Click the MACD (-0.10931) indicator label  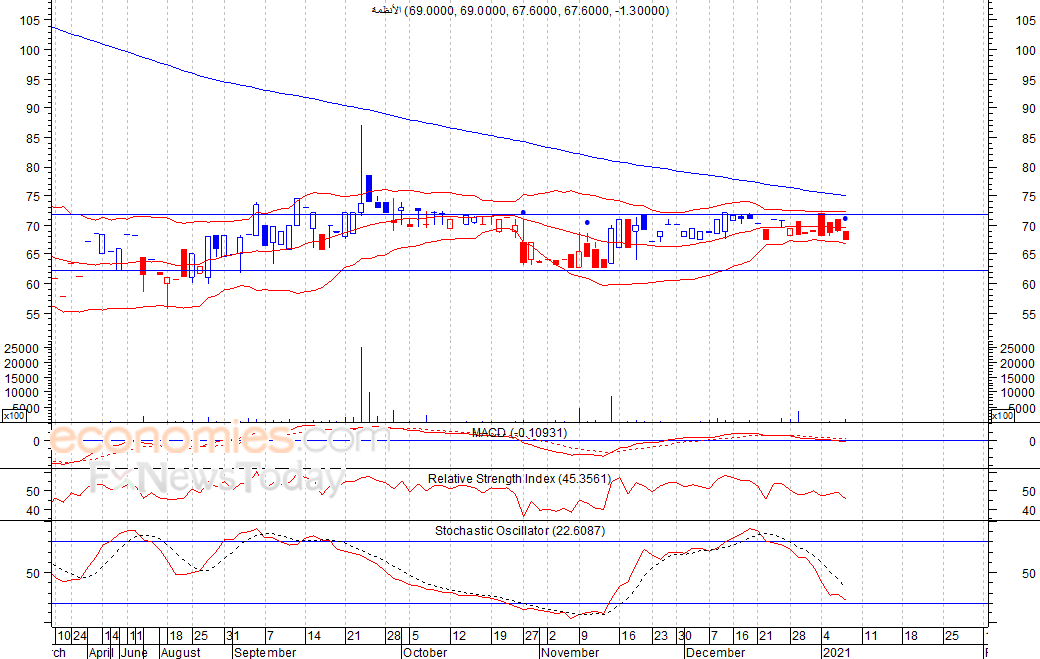click(x=519, y=433)
